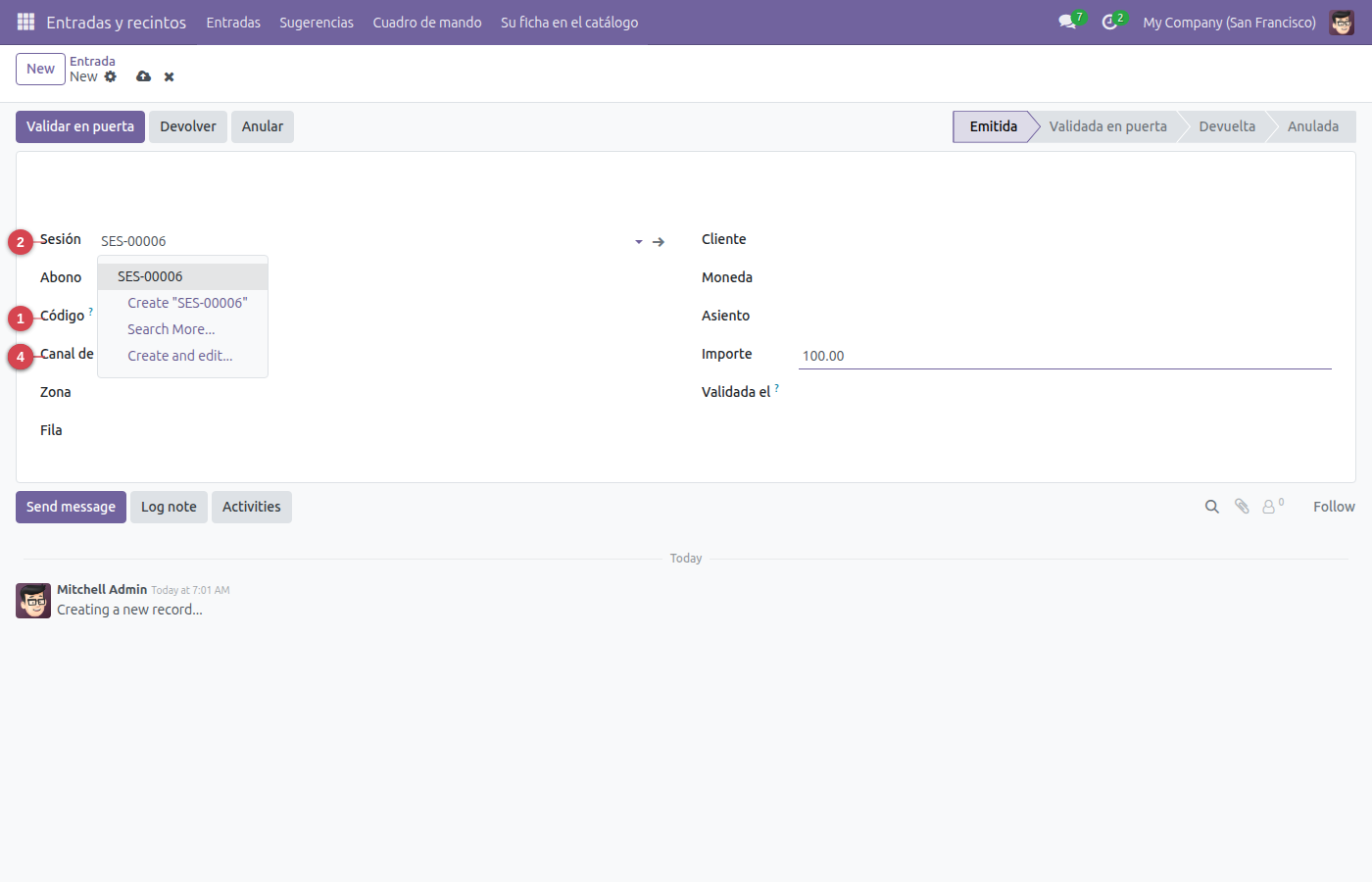Screen dimensions: 1372x882
Task: Click the Log note button
Action: [169, 507]
